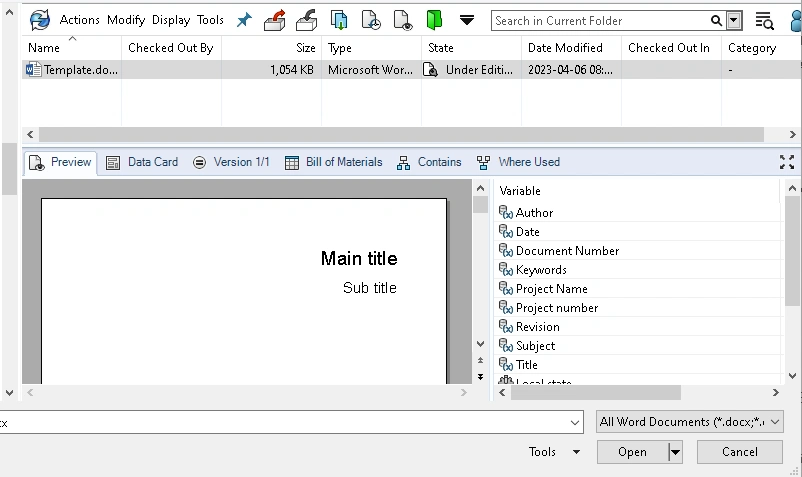Open the search box dropdown arrow
802x477 pixels.
click(x=734, y=20)
